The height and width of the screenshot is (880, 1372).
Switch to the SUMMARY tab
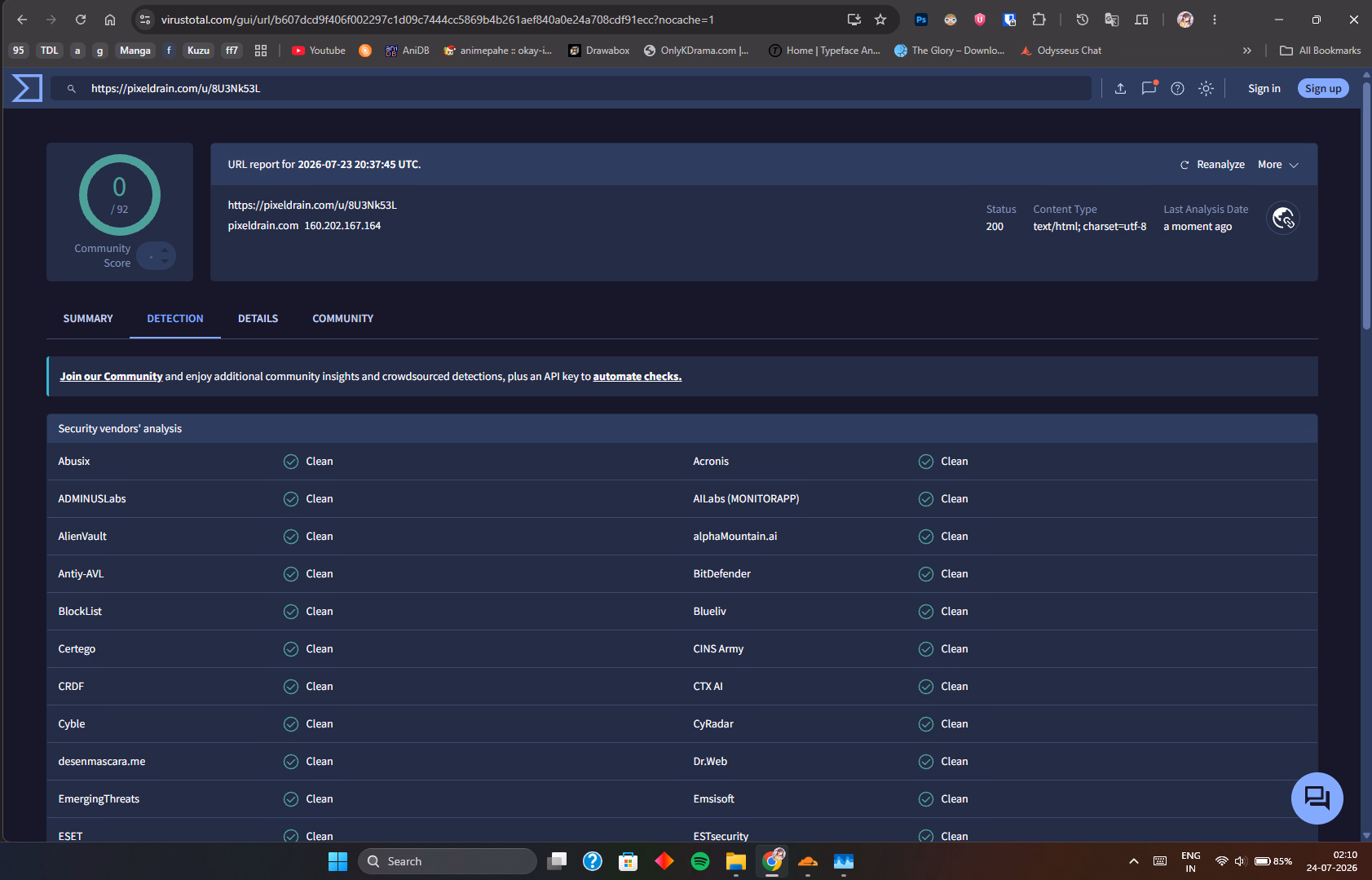click(88, 319)
